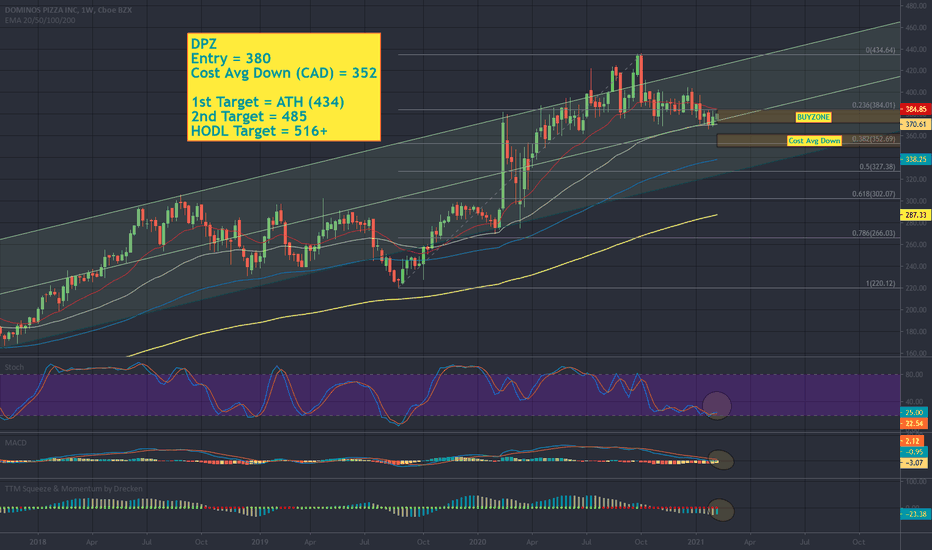The height and width of the screenshot is (550, 932).
Task: Select the yellow 287.33 EMA price tag
Action: pyautogui.click(x=916, y=215)
